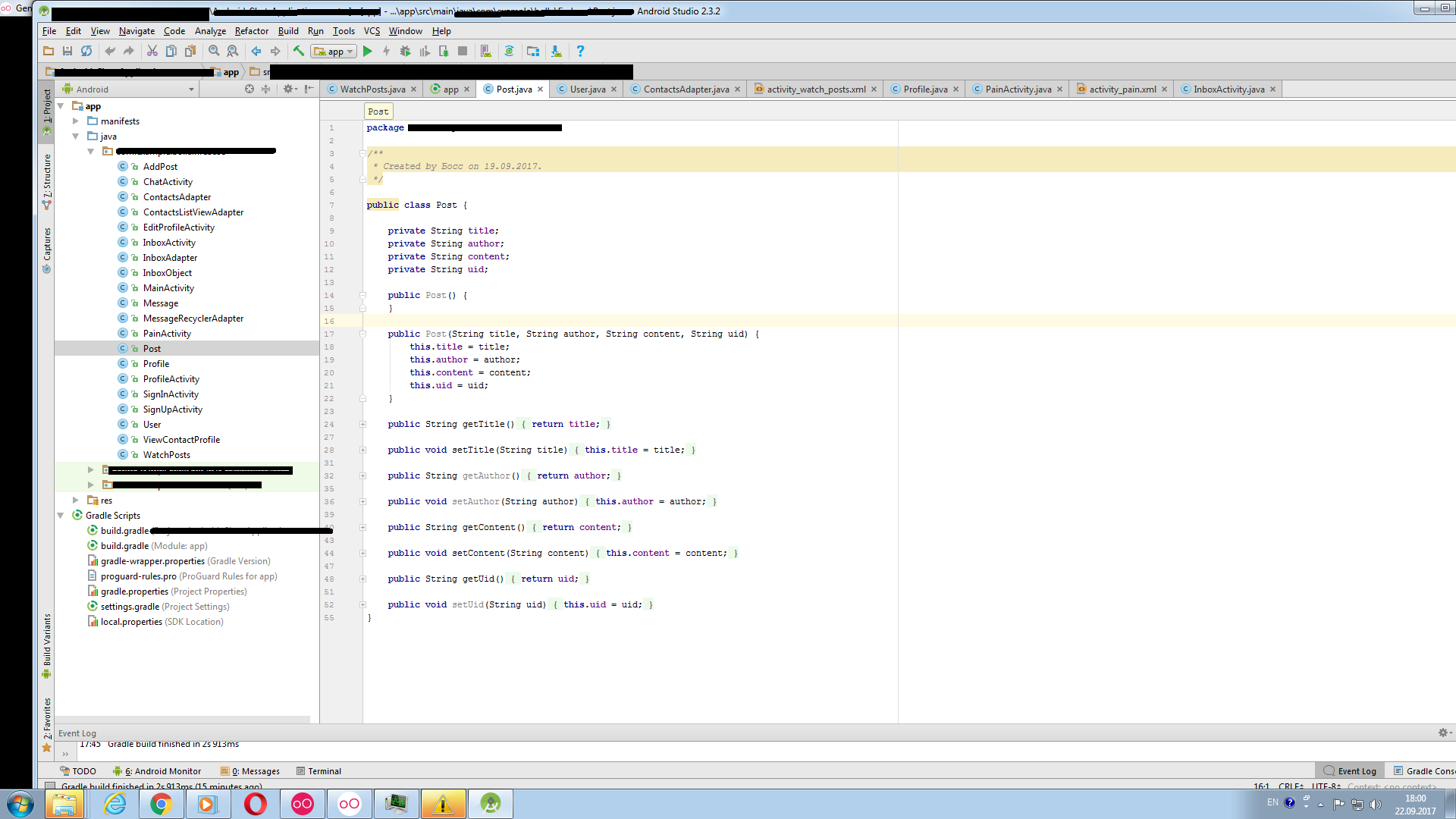Screen dimensions: 1456x819
Task: Click the Copy toolbar icon
Action: (x=171, y=51)
